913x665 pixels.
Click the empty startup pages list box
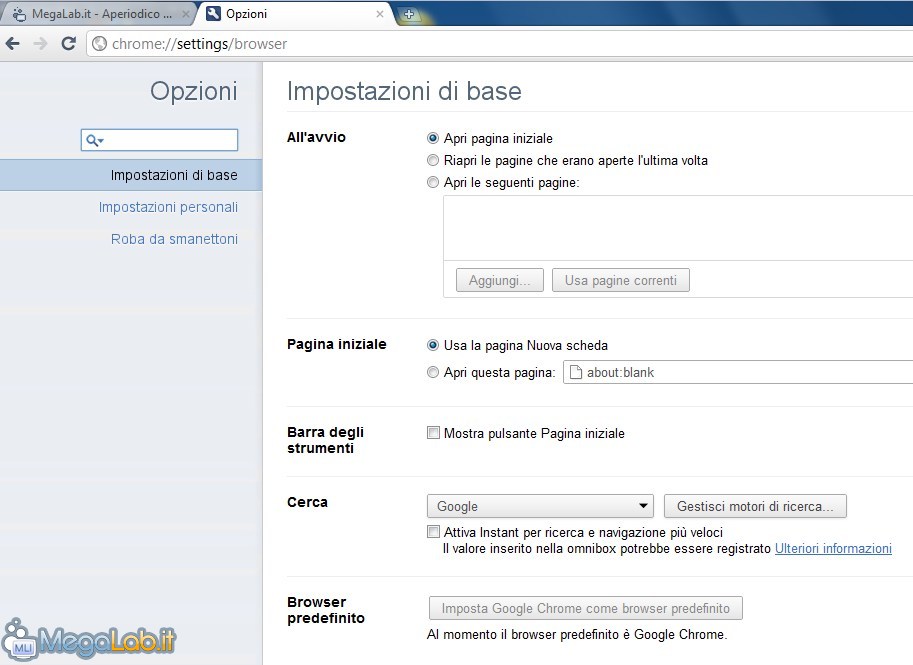pyautogui.click(x=678, y=228)
